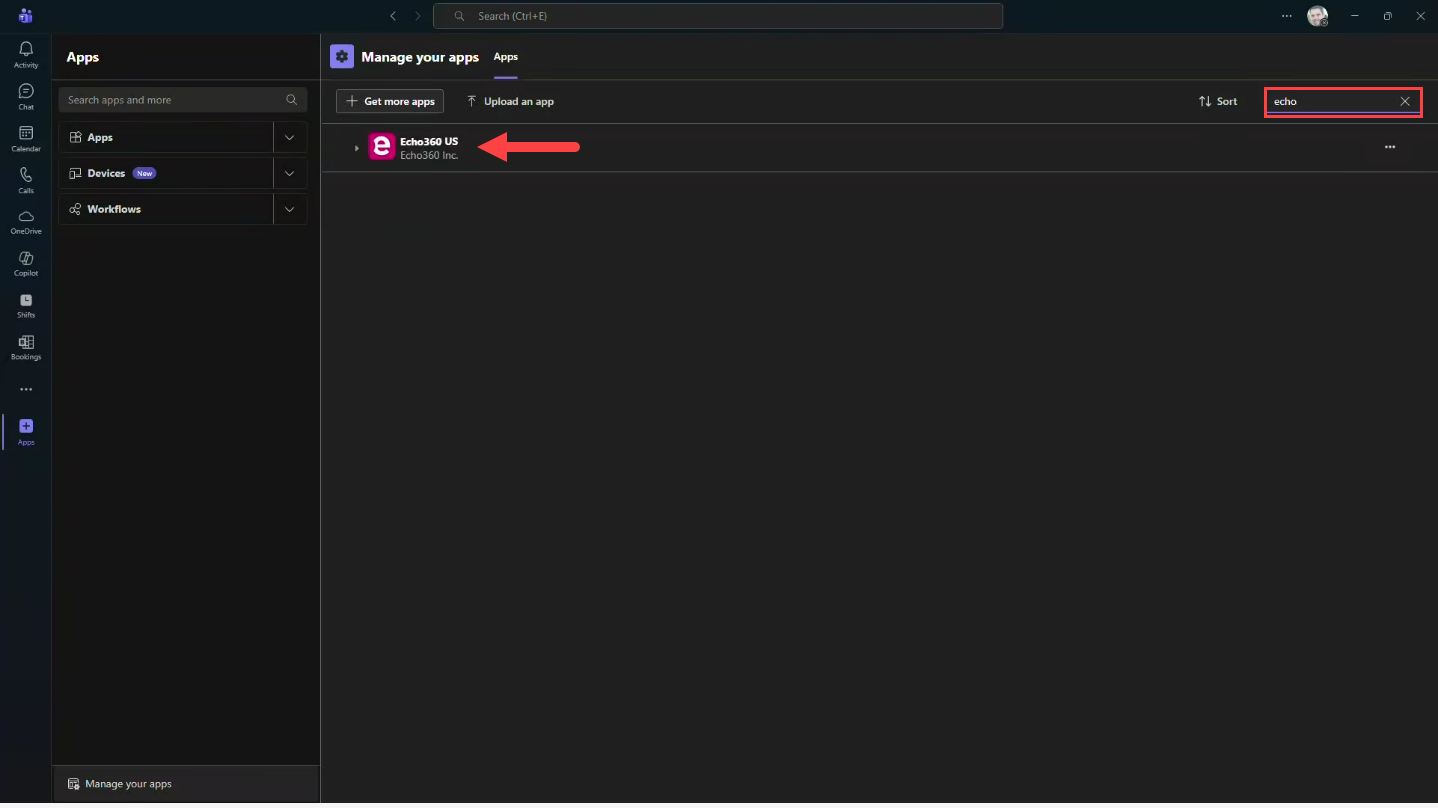Show more apps via the ellipsis
1438x808 pixels.
point(25,389)
